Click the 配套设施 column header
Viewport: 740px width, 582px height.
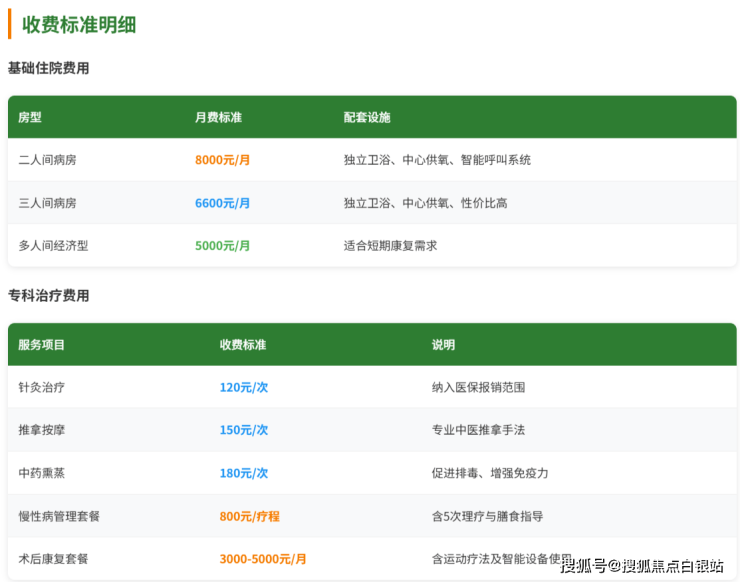(367, 117)
